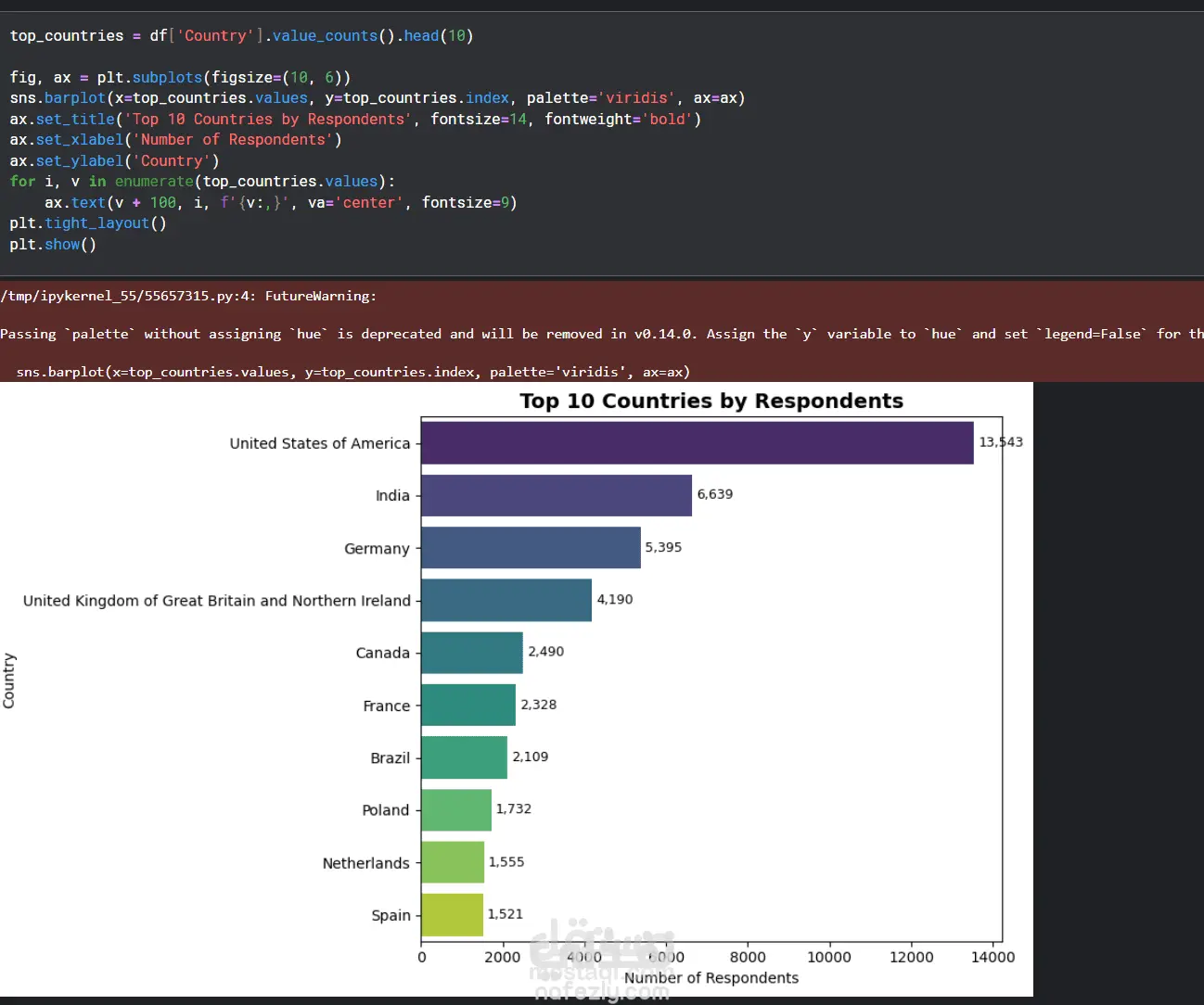Viewport: 1204px width, 1005px height.
Task: Click the India bar in chart
Action: click(x=557, y=495)
